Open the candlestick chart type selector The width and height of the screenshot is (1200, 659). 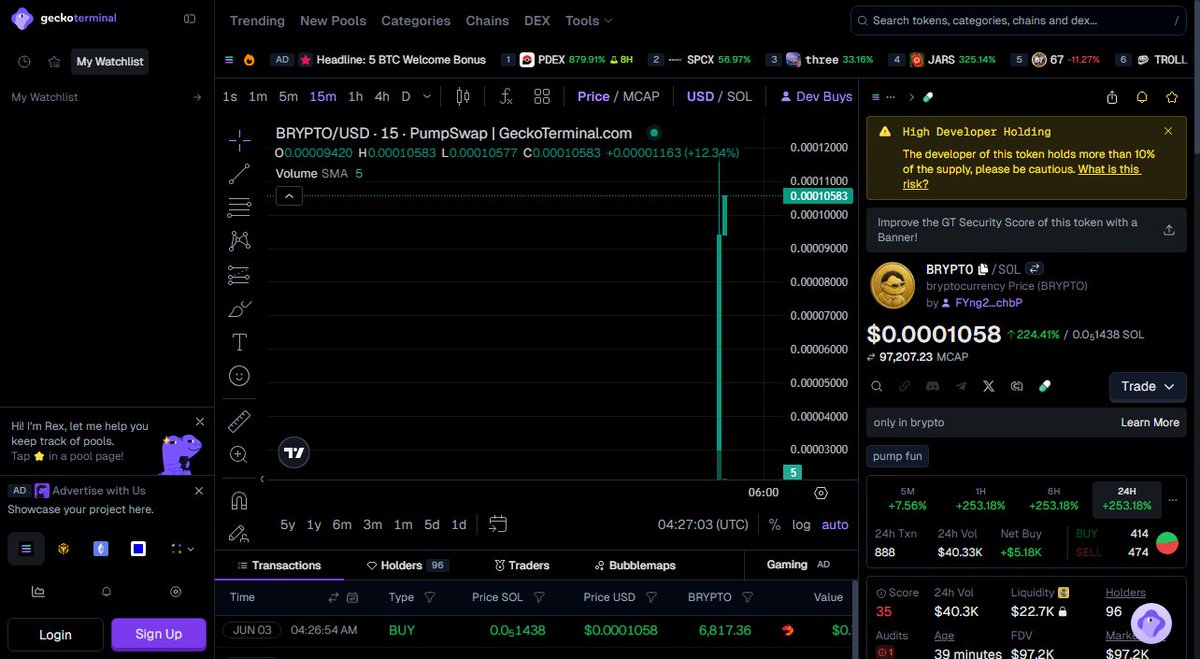click(462, 97)
